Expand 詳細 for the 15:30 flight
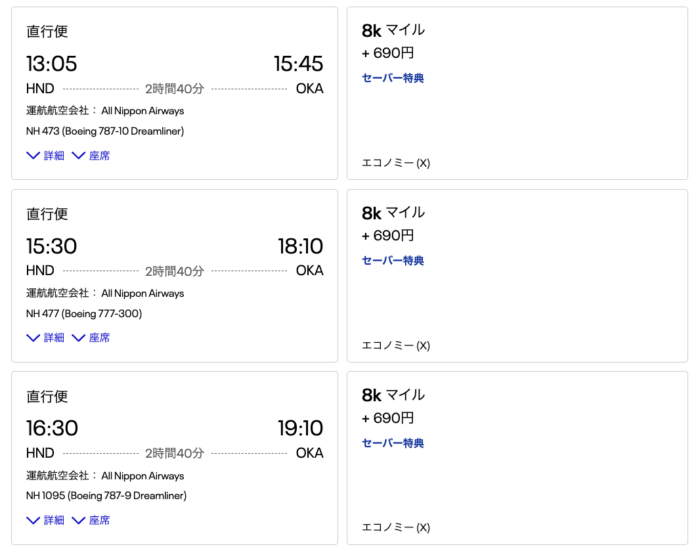700x549 pixels. [x=46, y=338]
